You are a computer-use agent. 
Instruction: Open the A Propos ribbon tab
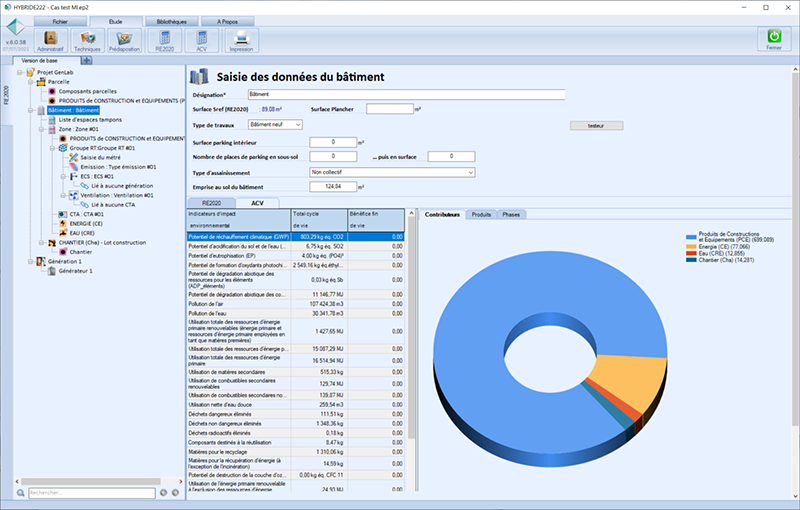[x=228, y=21]
